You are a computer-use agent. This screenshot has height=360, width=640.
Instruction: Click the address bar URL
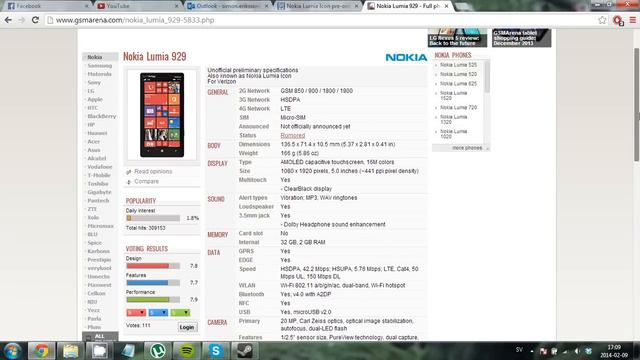pos(135,20)
